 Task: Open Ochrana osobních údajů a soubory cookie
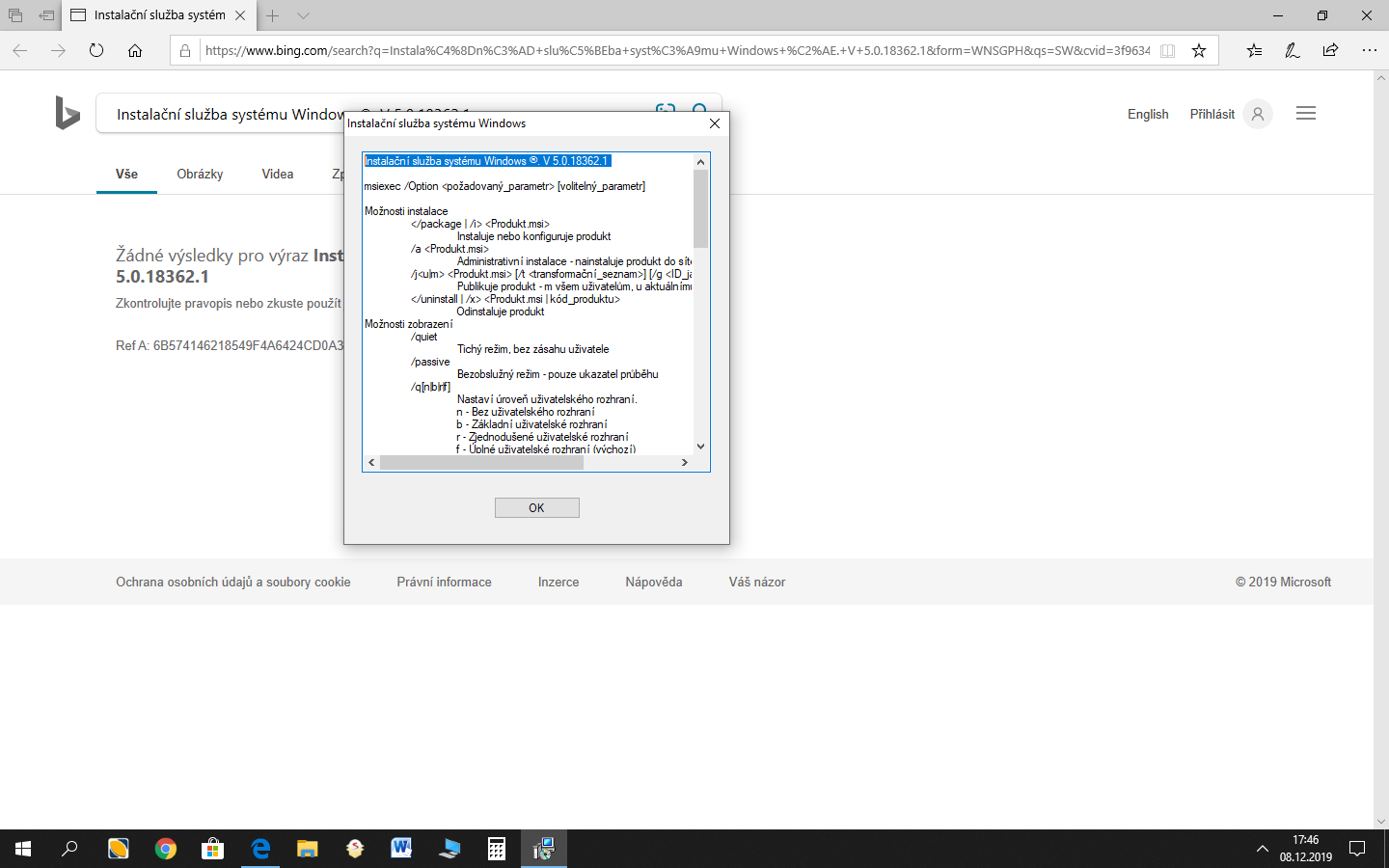[233, 583]
